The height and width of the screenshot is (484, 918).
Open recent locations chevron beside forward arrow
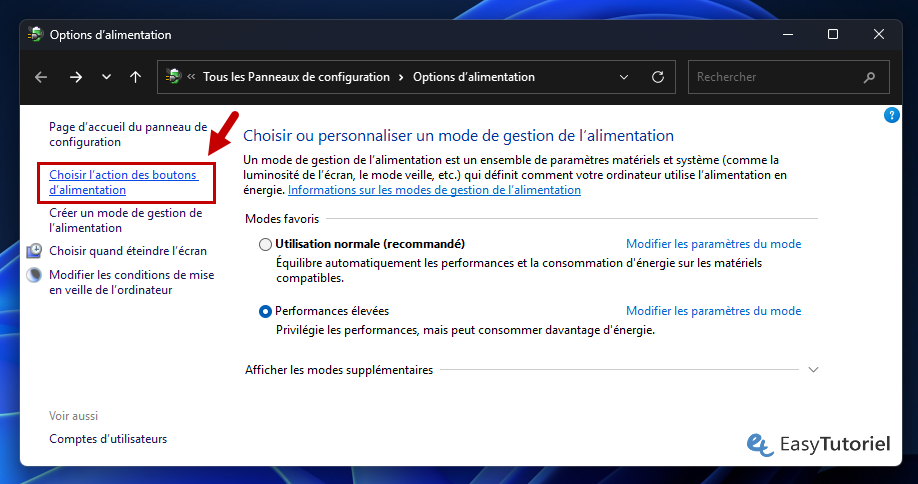[x=106, y=77]
